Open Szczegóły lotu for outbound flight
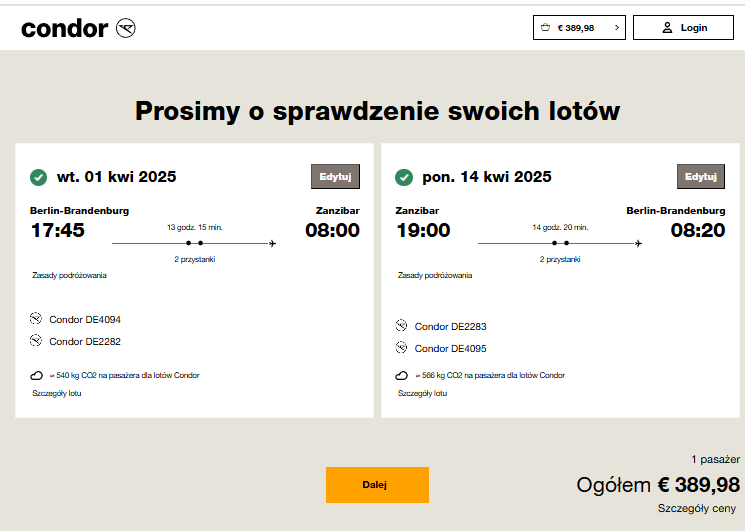The image size is (745, 531). pyautogui.click(x=57, y=393)
